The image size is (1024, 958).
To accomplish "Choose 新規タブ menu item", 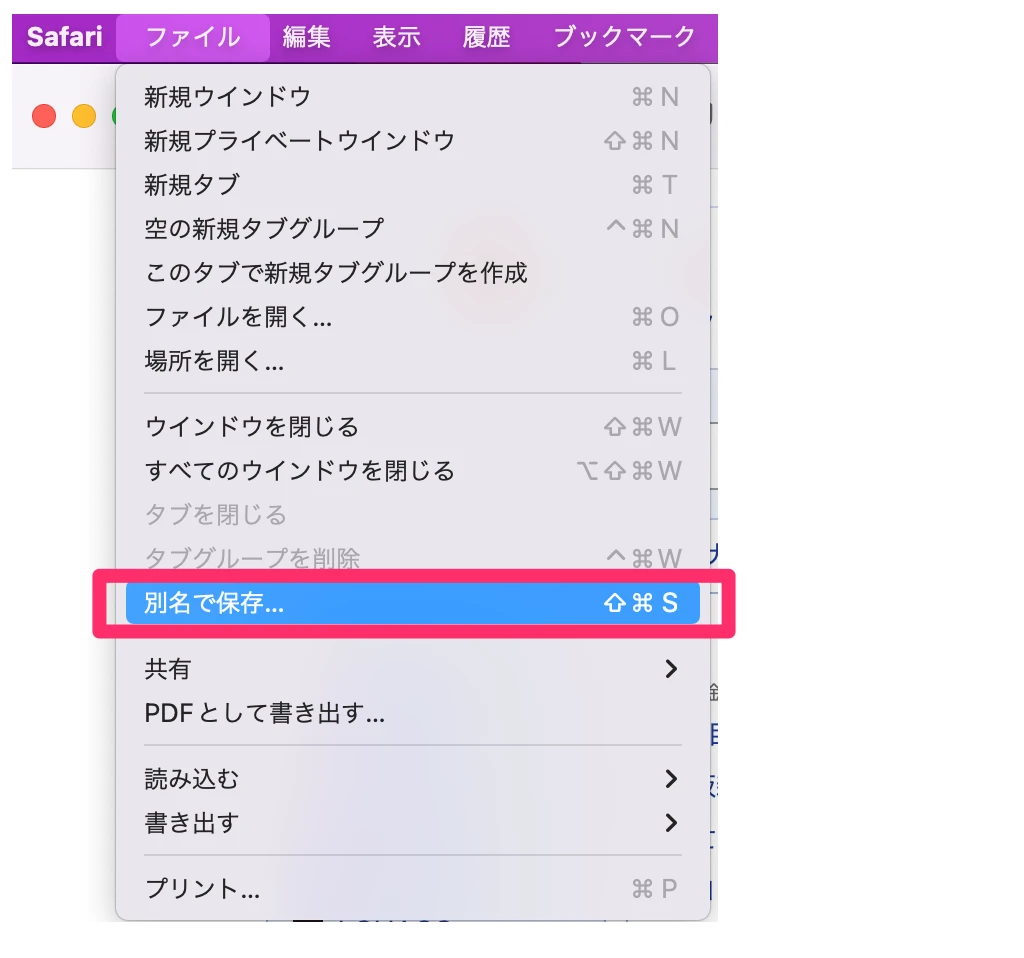I will [x=413, y=185].
